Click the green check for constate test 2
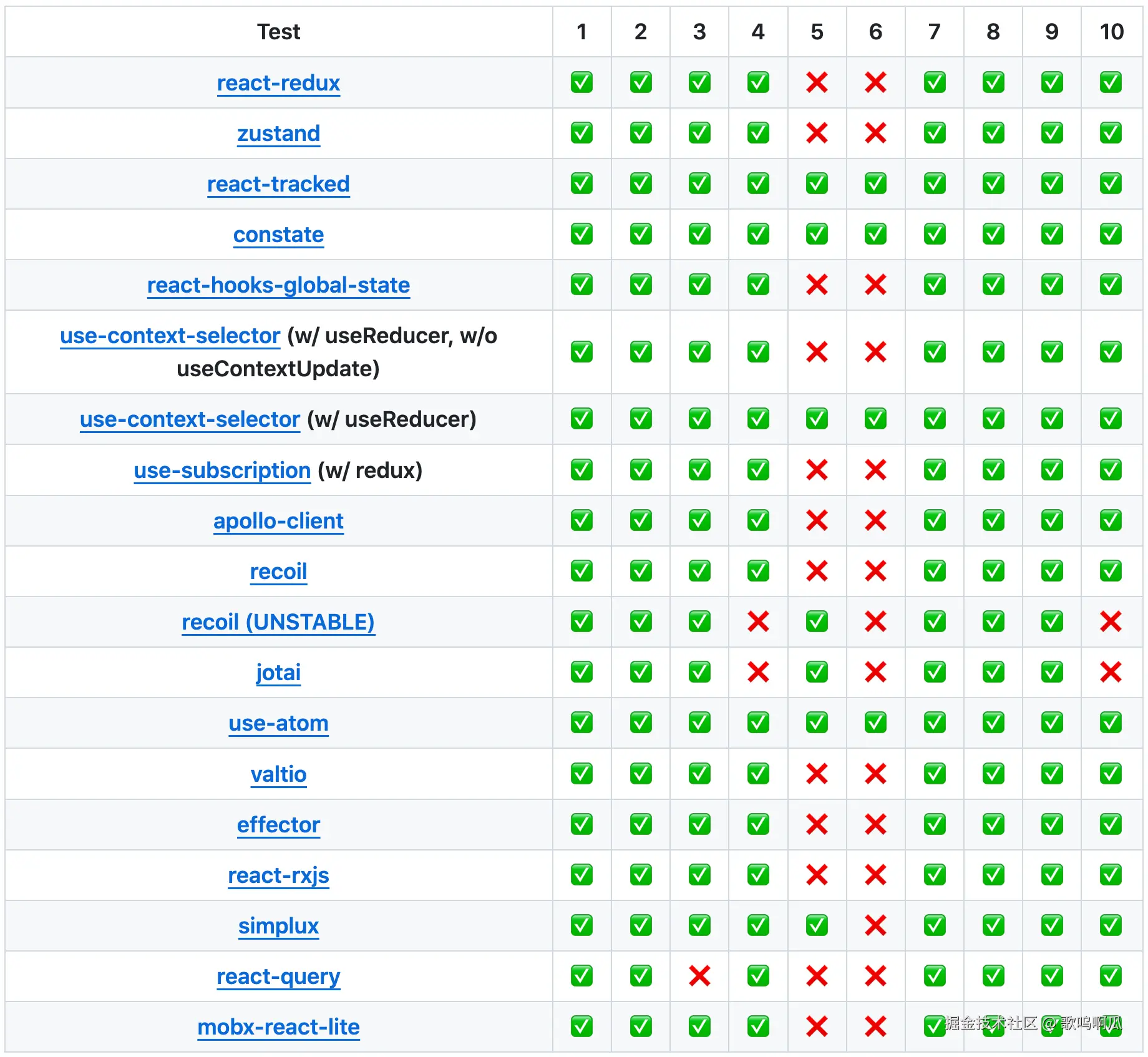This screenshot has width=1148, height=1057. pyautogui.click(x=641, y=234)
